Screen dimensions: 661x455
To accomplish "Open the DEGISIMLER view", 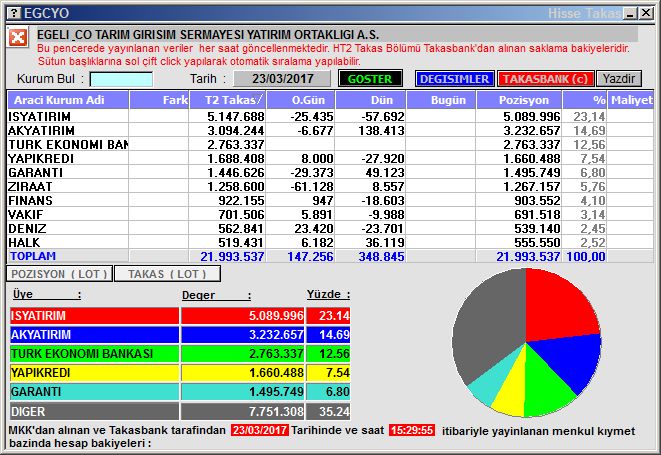I will (x=454, y=79).
